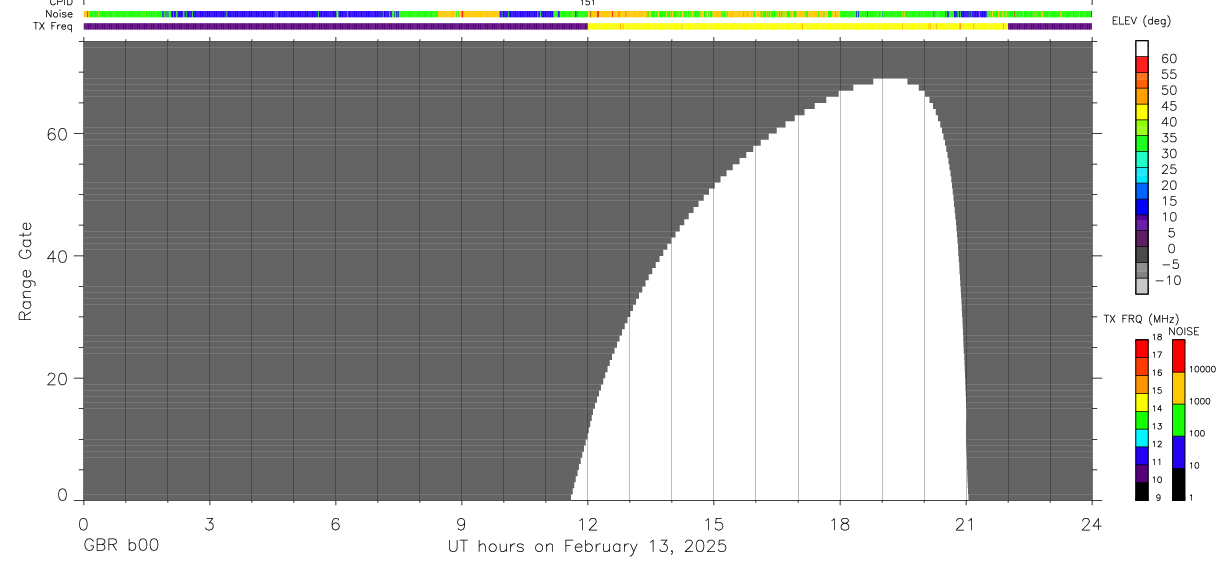Click the '151' CPID value above the plot
The width and height of the screenshot is (1228, 567).
[x=588, y=4]
